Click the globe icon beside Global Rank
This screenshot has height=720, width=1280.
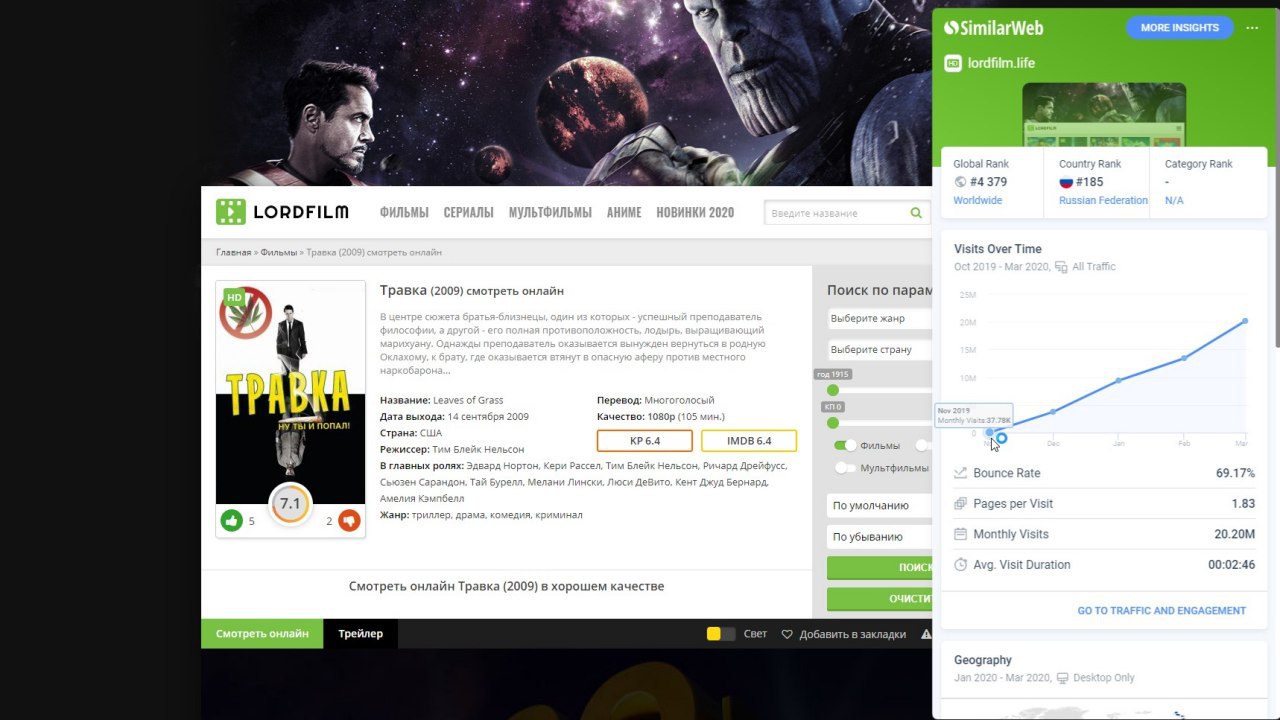960,182
